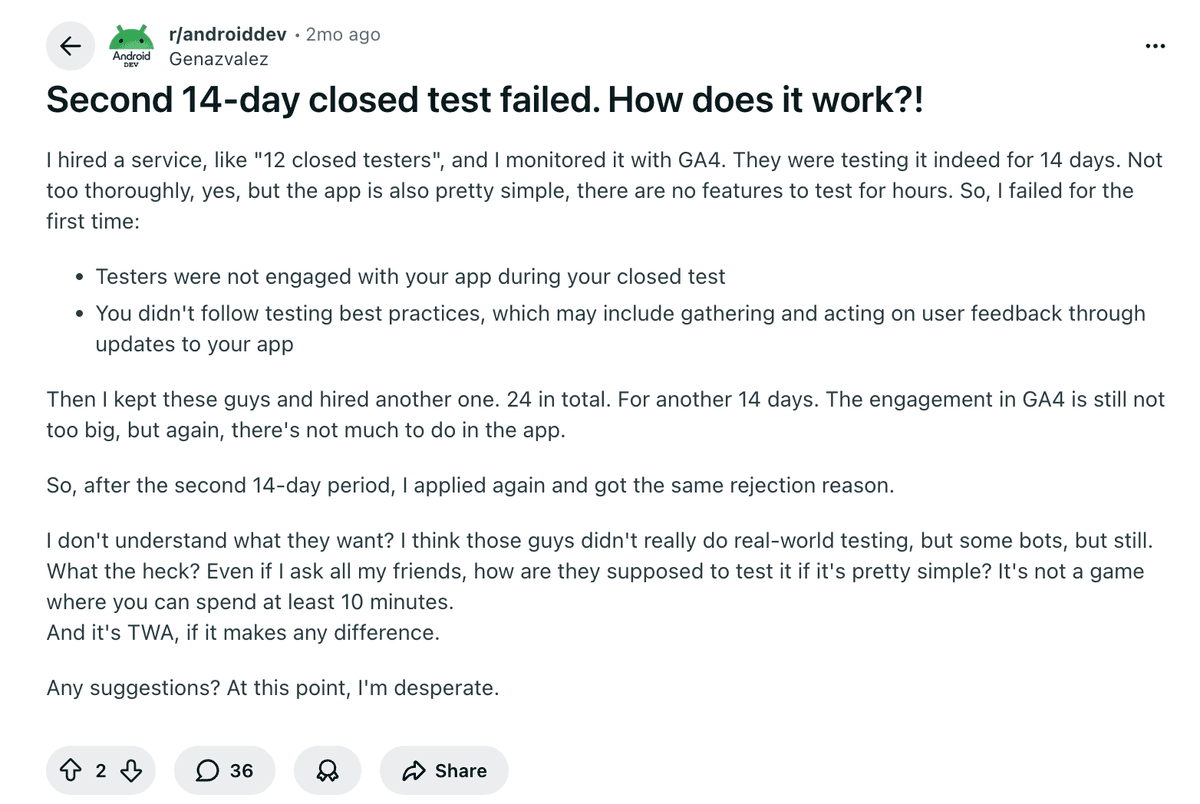Open comments via the speech bubble icon

tap(208, 770)
